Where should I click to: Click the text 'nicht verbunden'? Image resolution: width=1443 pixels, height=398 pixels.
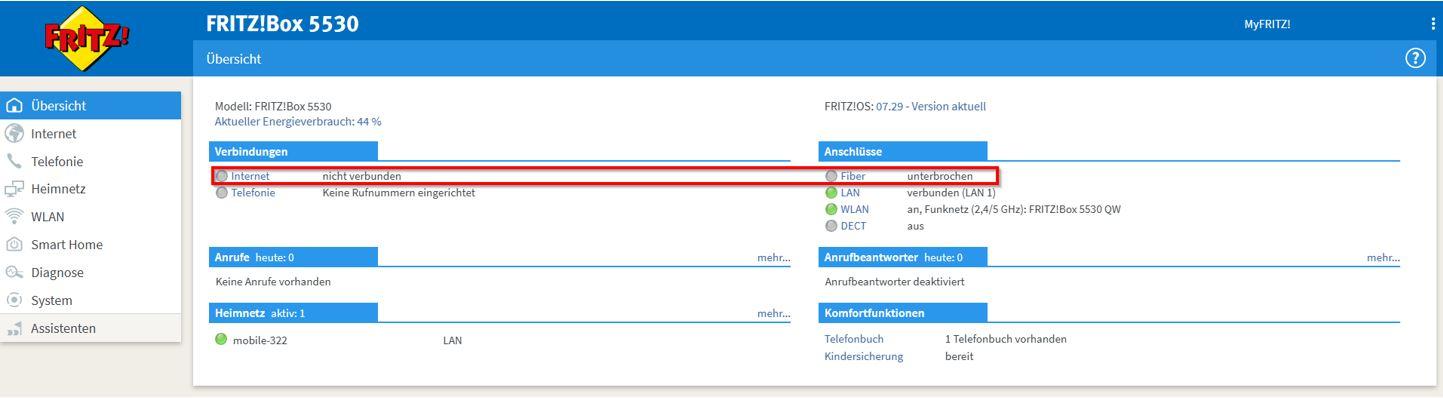[361, 176]
